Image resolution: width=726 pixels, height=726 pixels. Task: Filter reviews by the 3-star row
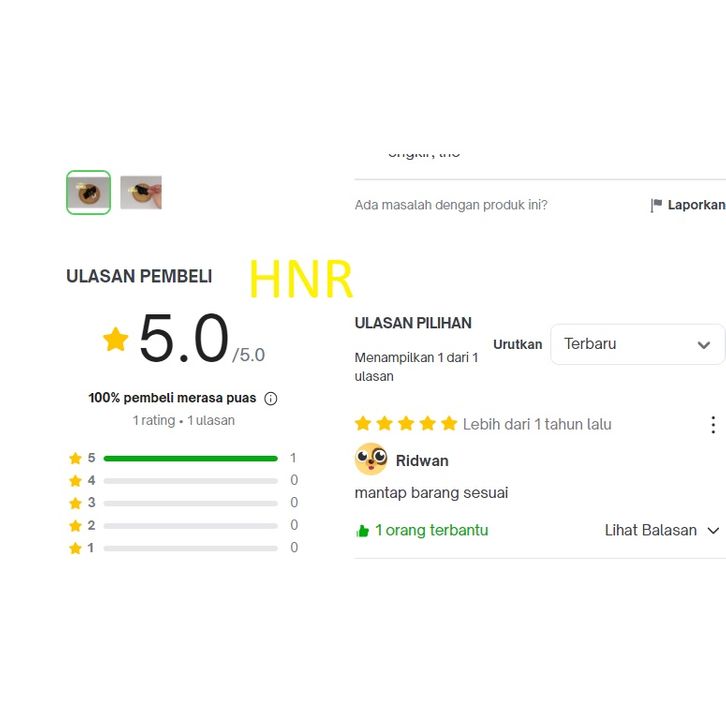[x=190, y=503]
